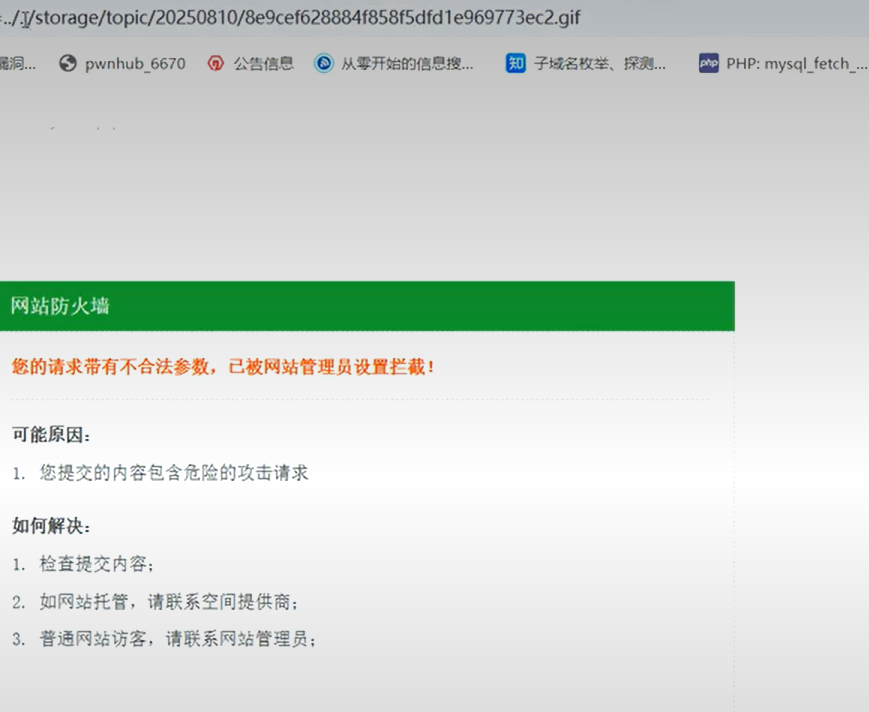Click the orange 您的请求带有不合法参数 warning text
The width and height of the screenshot is (869, 712).
coord(222,366)
